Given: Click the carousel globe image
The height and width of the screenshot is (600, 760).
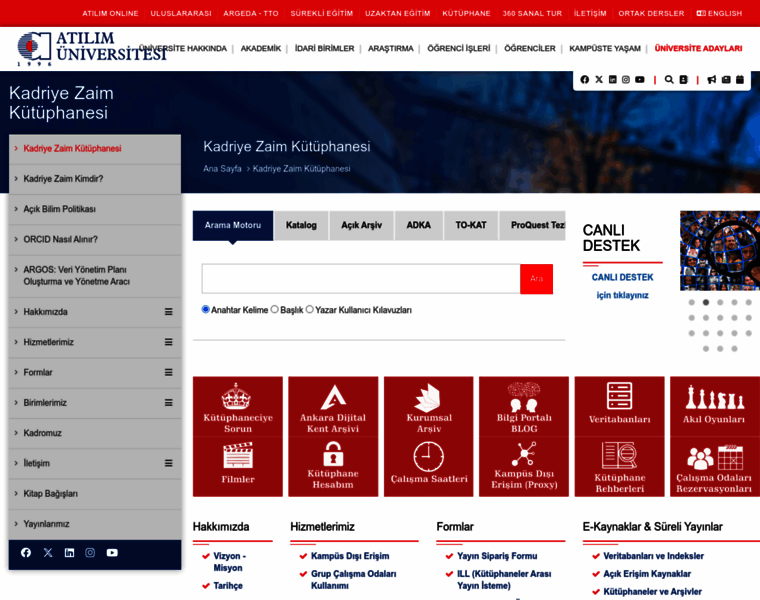Looking at the screenshot, I should pos(720,251).
